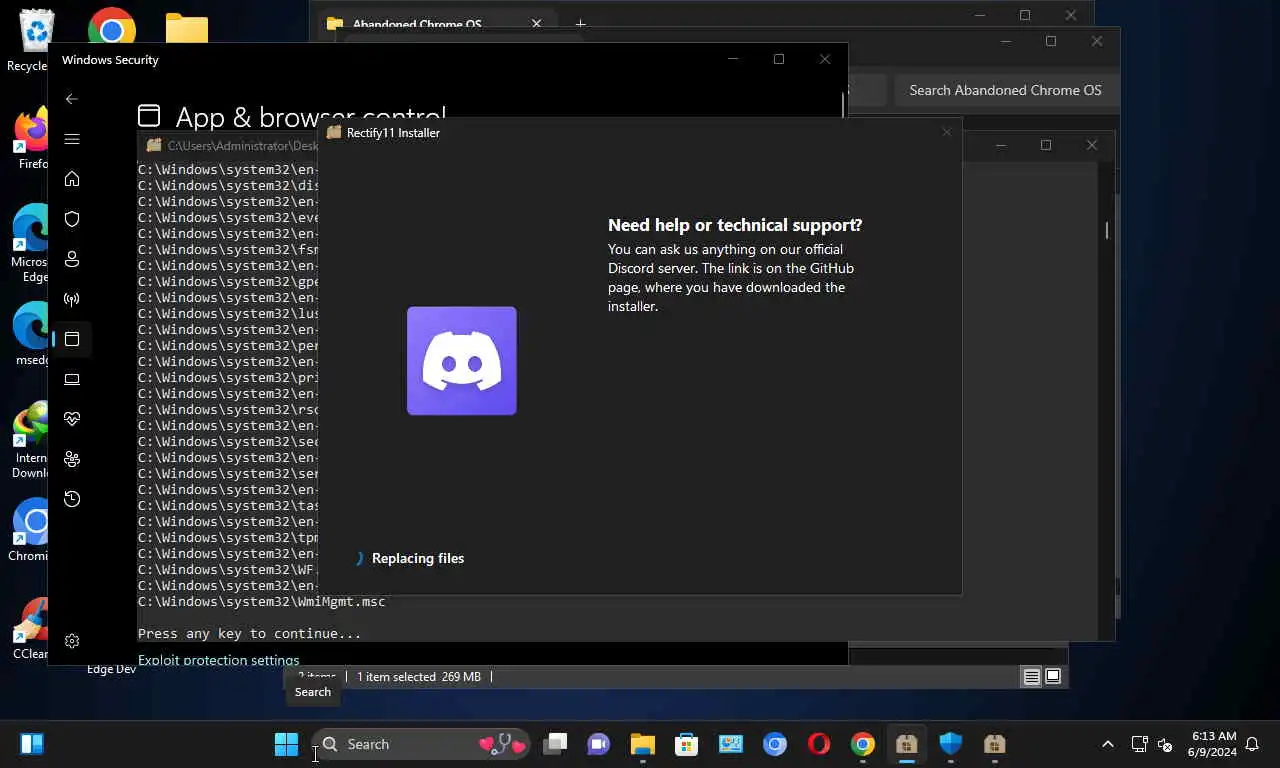Open Device security laptop icon

pos(71,379)
